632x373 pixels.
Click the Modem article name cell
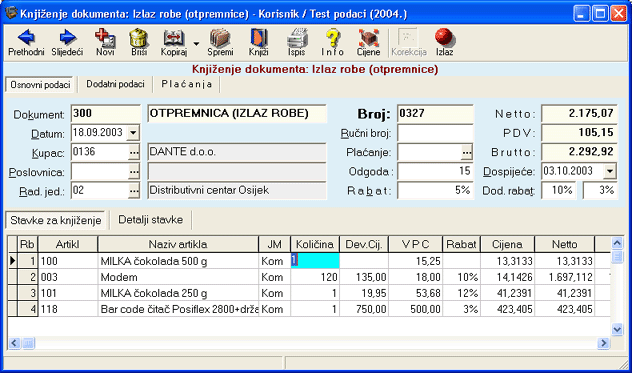coord(178,277)
